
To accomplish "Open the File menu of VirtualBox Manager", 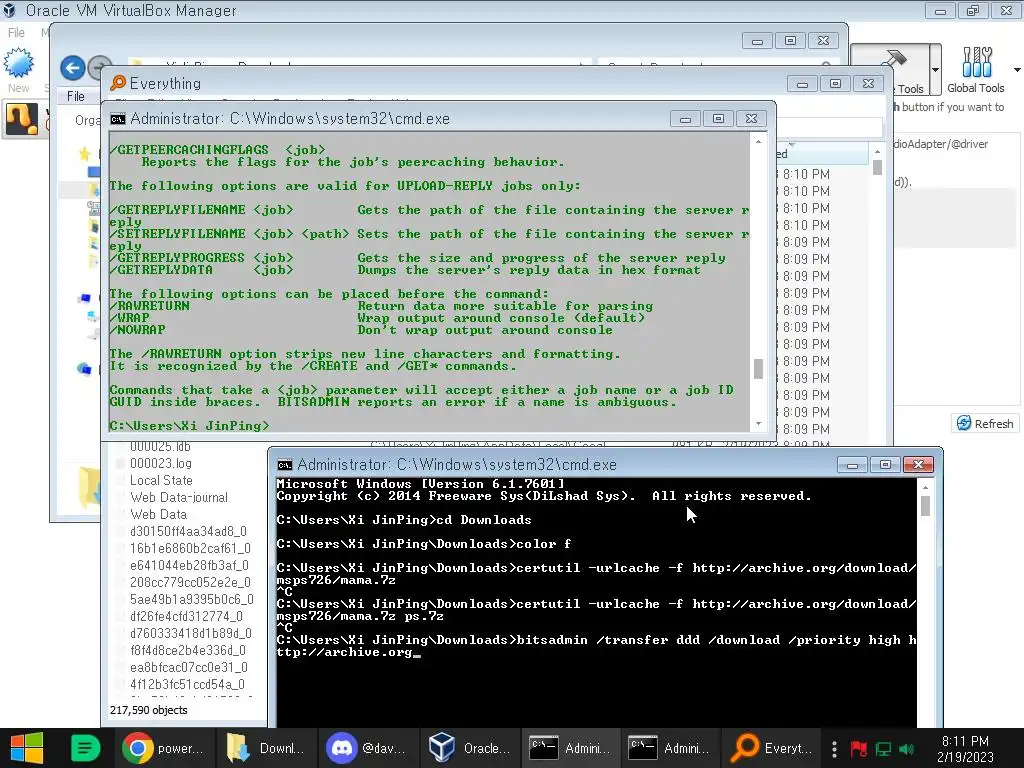I will (x=16, y=32).
